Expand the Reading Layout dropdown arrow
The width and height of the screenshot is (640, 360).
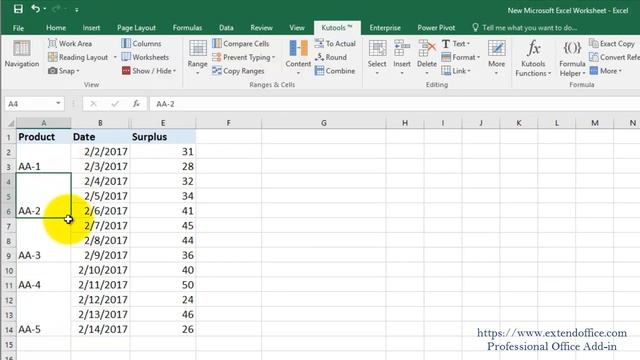tap(115, 58)
